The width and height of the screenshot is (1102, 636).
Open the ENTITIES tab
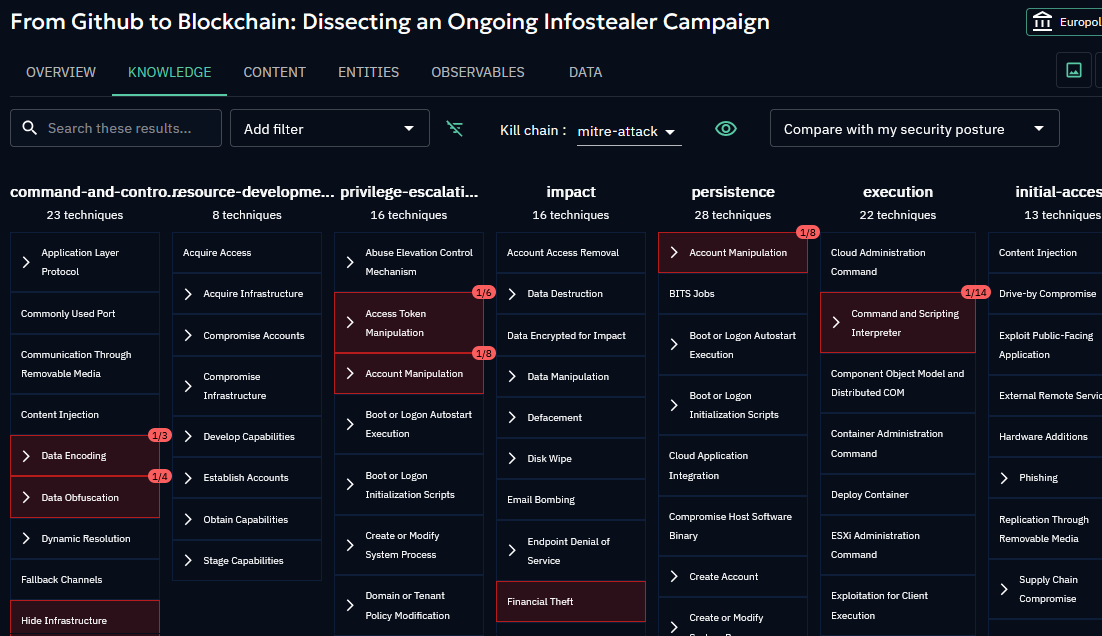368,72
